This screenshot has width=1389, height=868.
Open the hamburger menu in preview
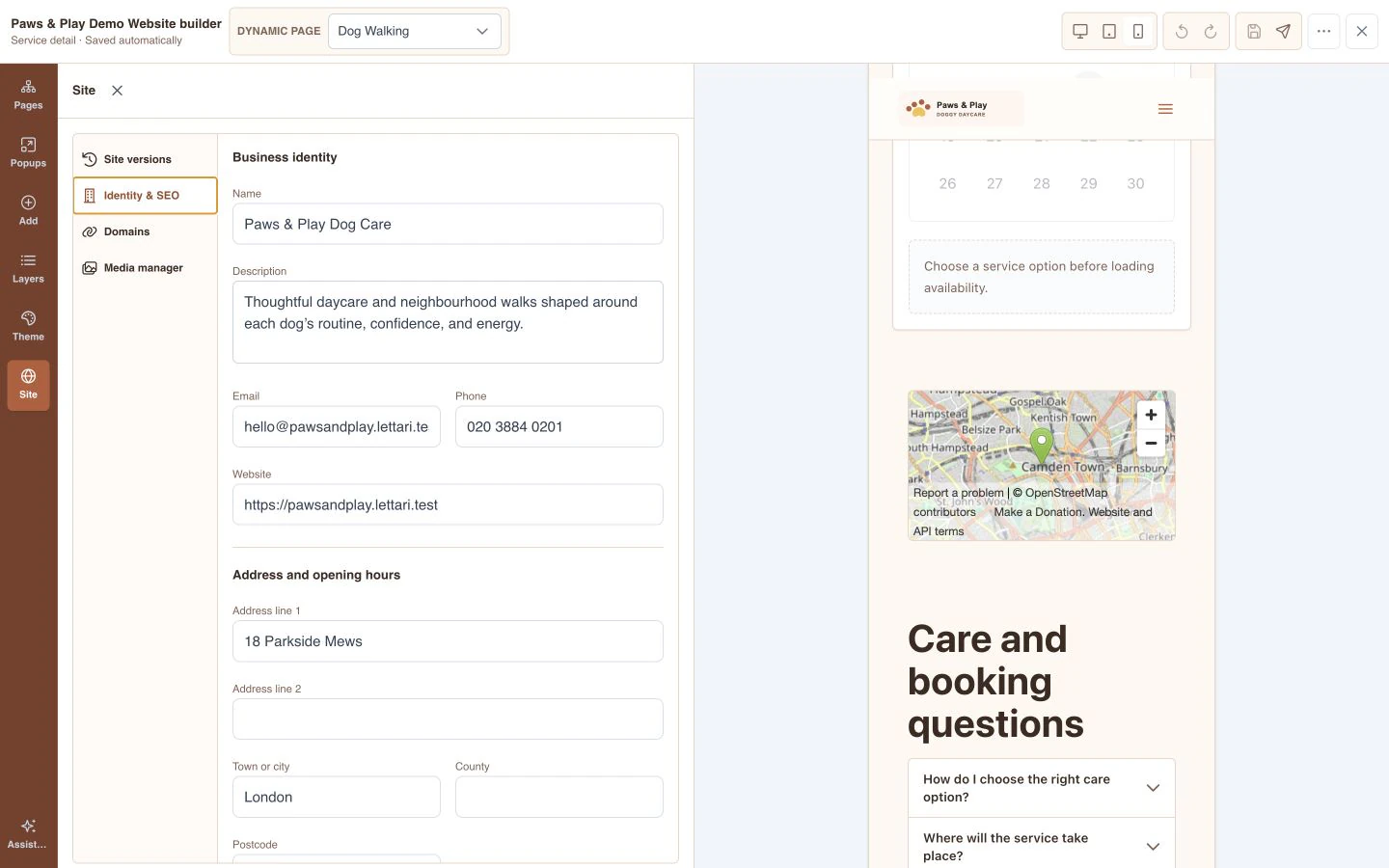pos(1165,109)
